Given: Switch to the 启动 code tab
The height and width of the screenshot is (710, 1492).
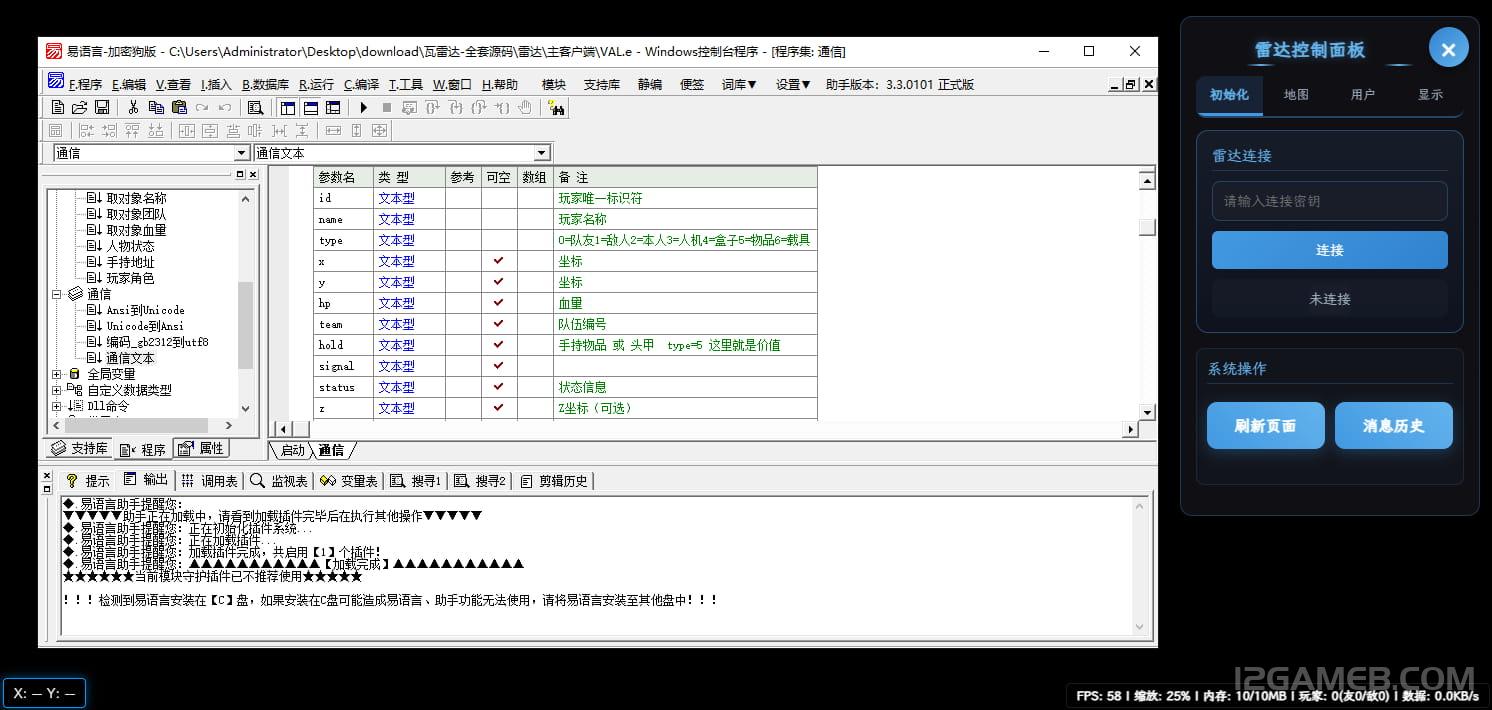Looking at the screenshot, I should (291, 451).
